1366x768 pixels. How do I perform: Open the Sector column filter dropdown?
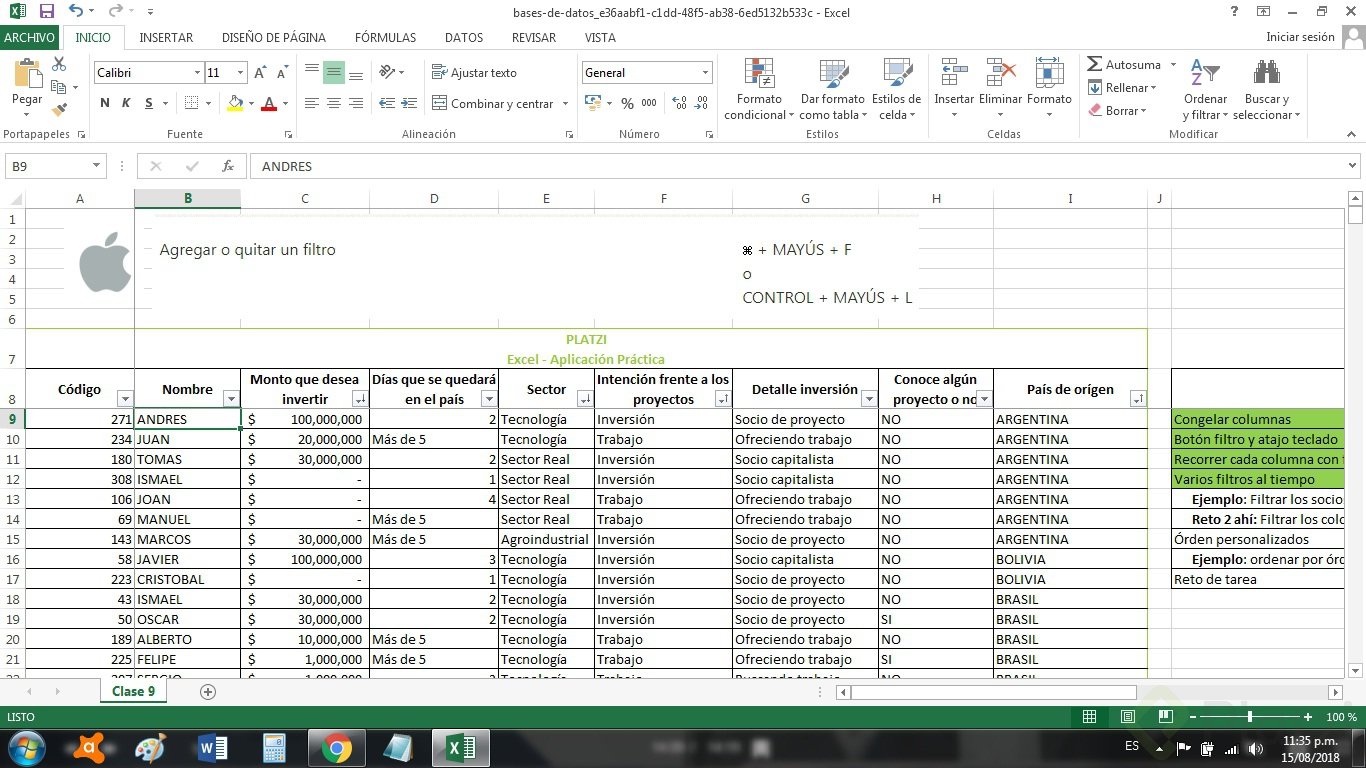click(585, 399)
